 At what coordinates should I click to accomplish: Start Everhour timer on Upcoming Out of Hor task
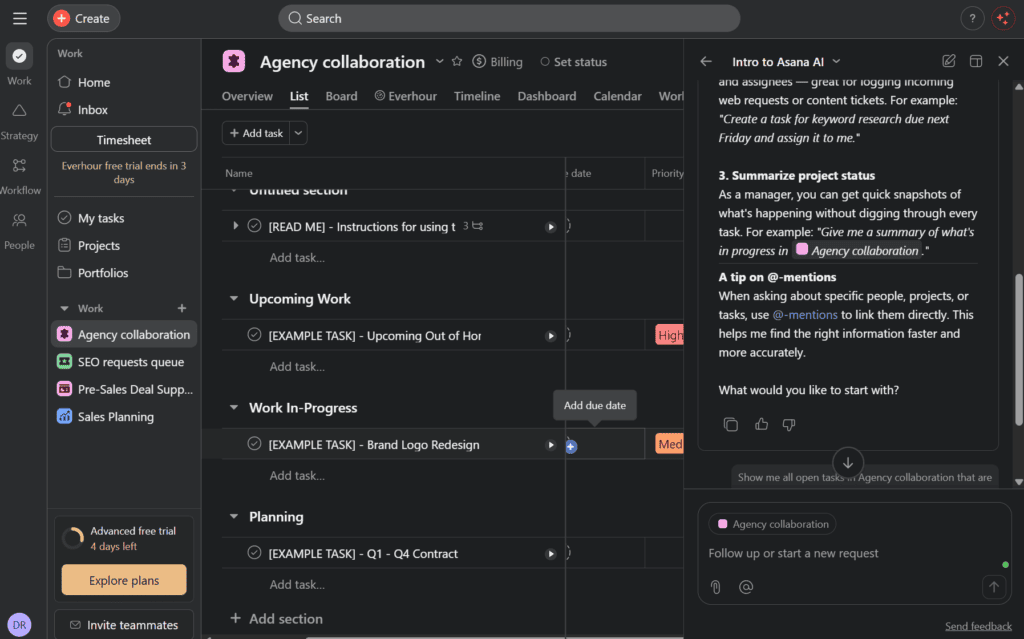click(x=551, y=336)
